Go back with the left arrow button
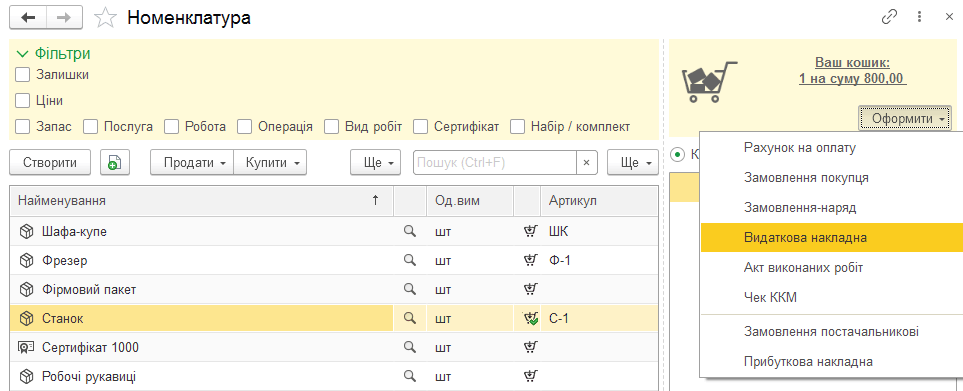Viewport: 963px width, 391px height. click(28, 18)
